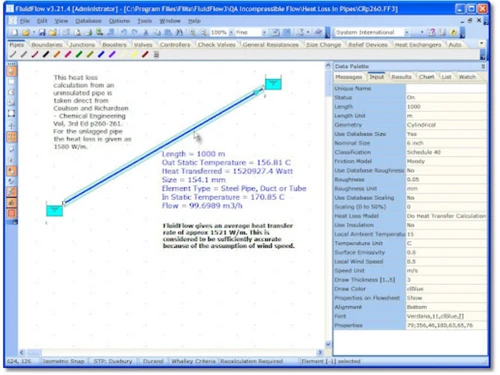Open the Options menu
This screenshot has width=500, height=375.
pyautogui.click(x=119, y=21)
